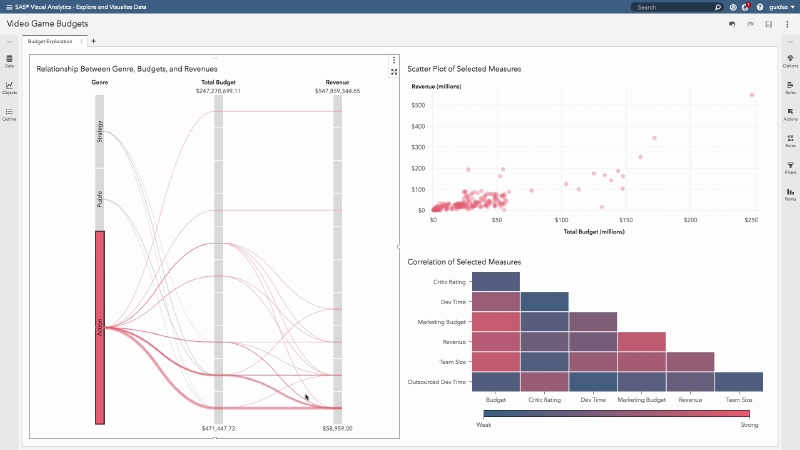Open the report's three-dot overflow menu
Image resolution: width=800 pixels, height=450 pixels.
point(786,23)
